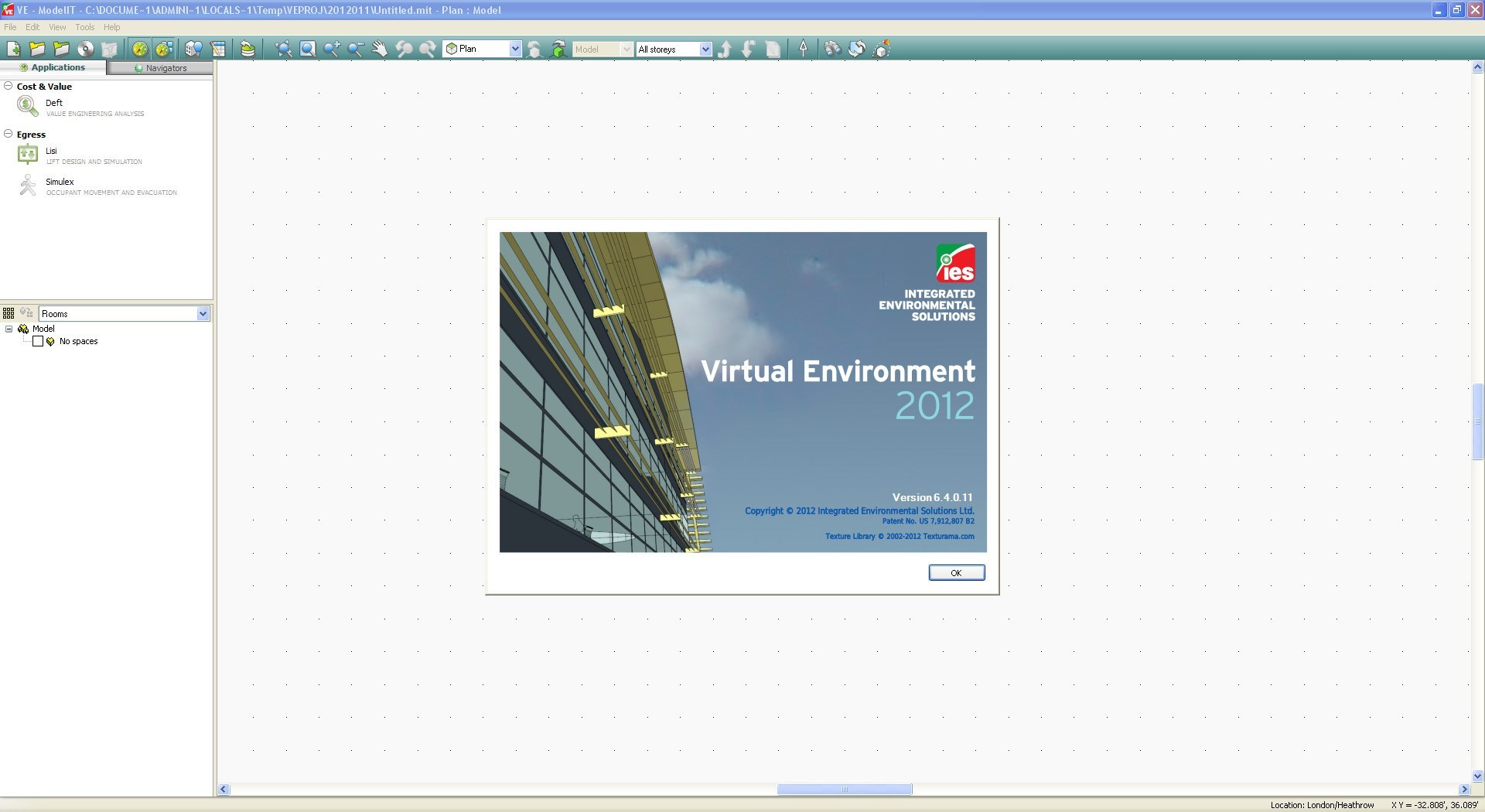Click the refresh rotate arrows icon
Image resolution: width=1485 pixels, height=812 pixels.
click(x=857, y=49)
